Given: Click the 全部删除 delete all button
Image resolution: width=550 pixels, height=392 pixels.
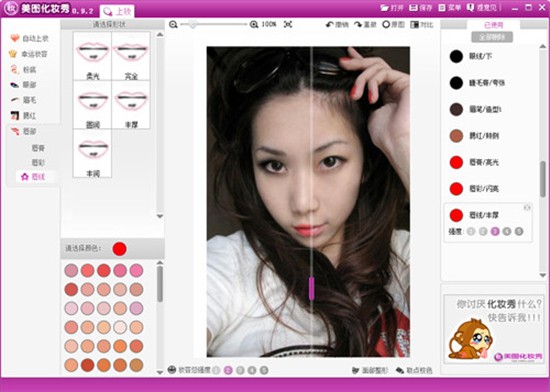Looking at the screenshot, I should click(492, 37).
